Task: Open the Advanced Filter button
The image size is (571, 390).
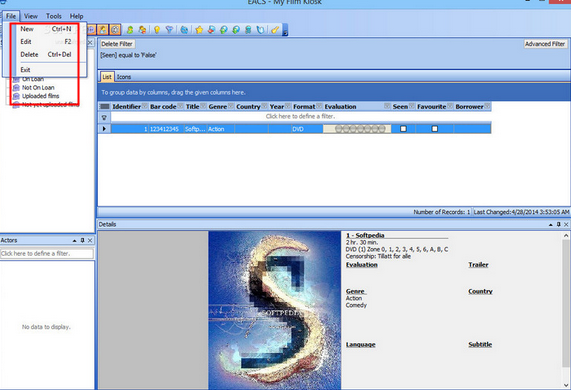Action: (545, 44)
